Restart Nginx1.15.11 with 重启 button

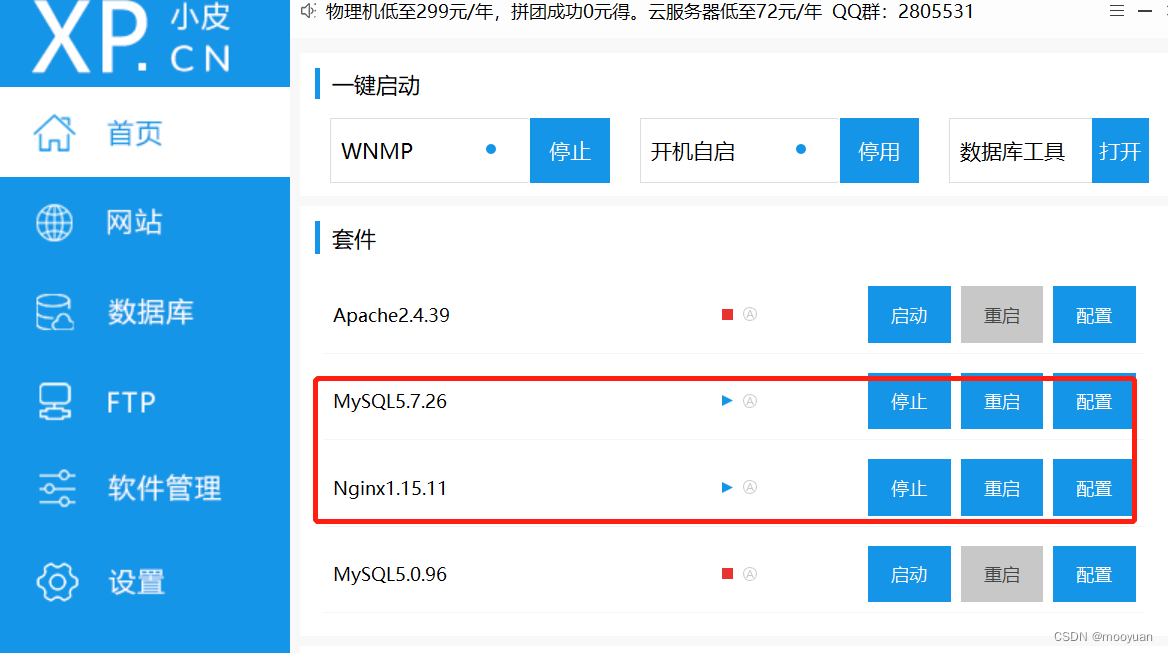(x=1002, y=488)
